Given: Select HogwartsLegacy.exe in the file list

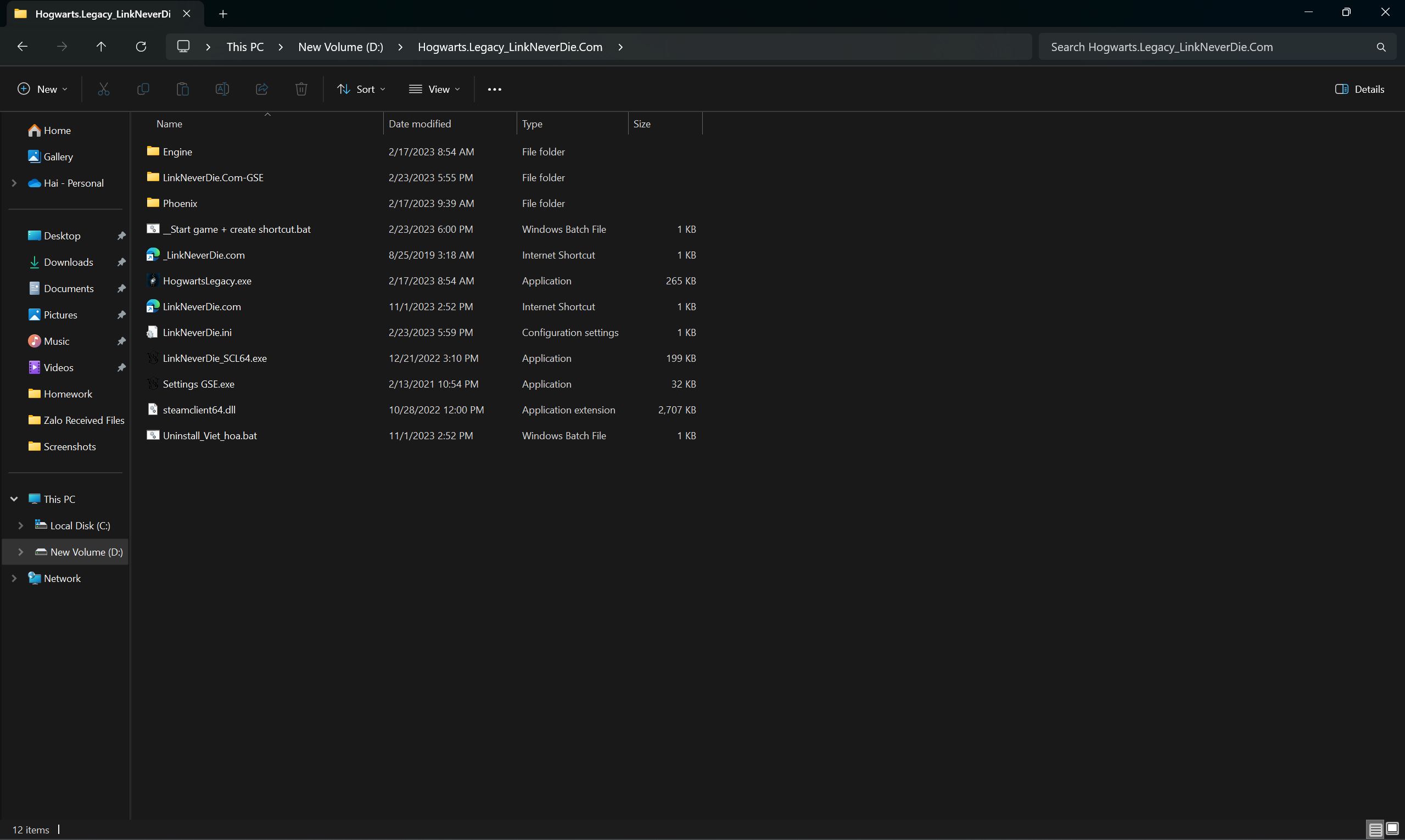Looking at the screenshot, I should coord(206,281).
